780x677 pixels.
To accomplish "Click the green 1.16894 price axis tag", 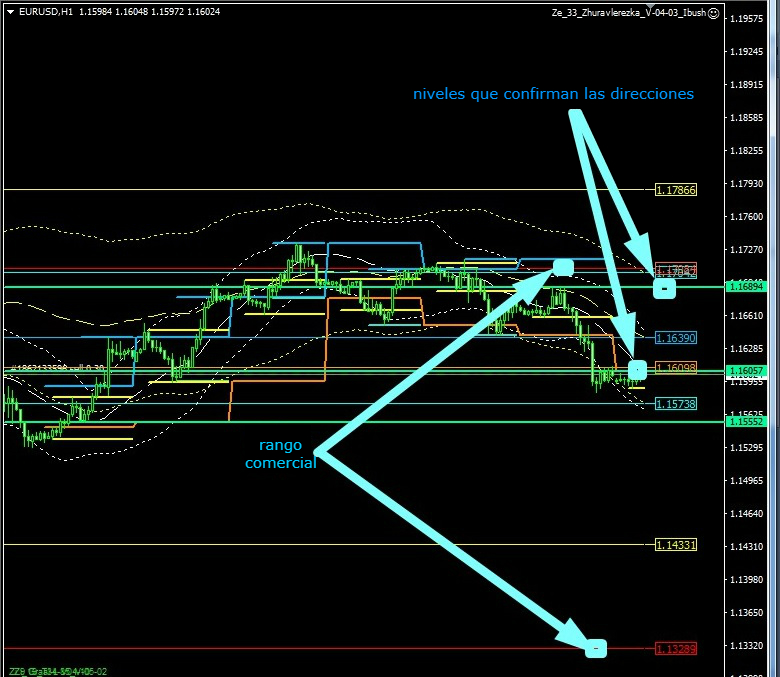I will point(748,287).
